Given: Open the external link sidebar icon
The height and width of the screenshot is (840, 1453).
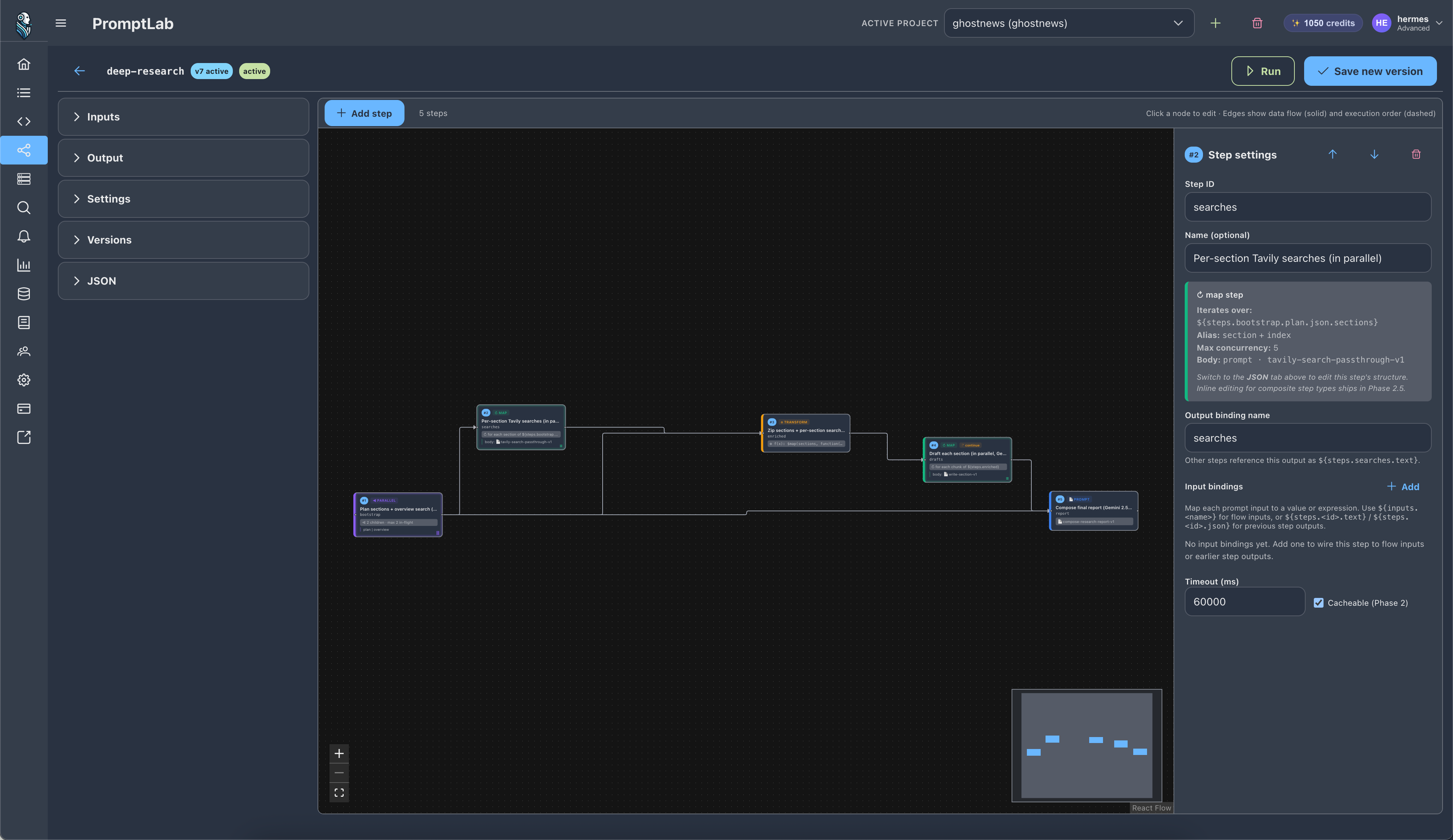Looking at the screenshot, I should click(24, 438).
